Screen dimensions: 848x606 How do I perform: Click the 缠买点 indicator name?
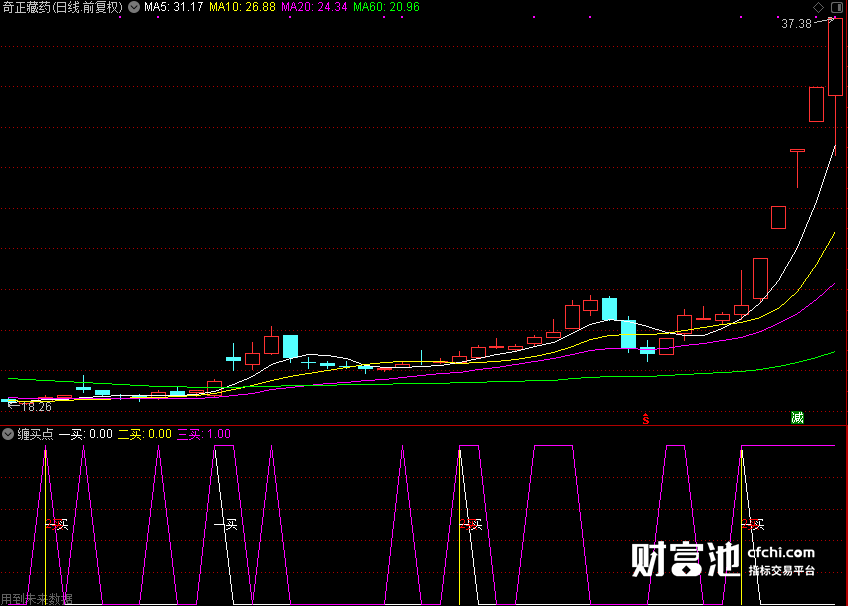pyautogui.click(x=35, y=434)
